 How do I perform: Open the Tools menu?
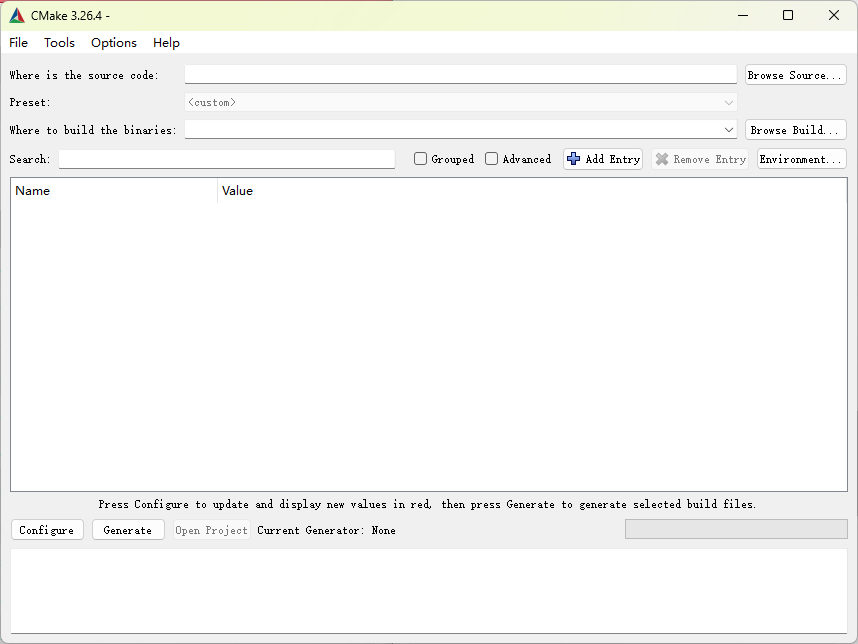59,43
